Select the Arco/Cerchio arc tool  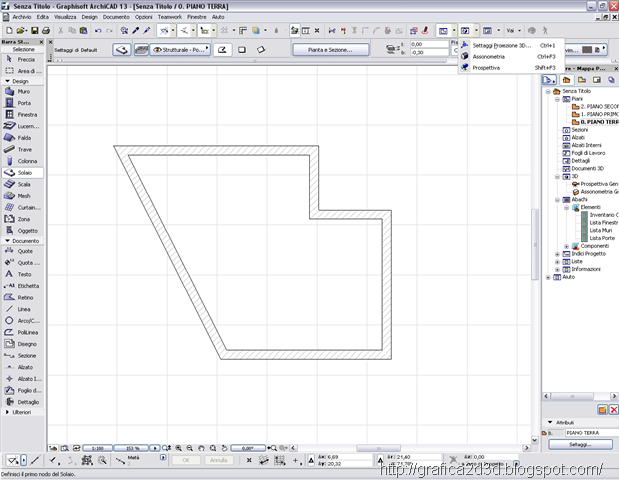(23, 321)
